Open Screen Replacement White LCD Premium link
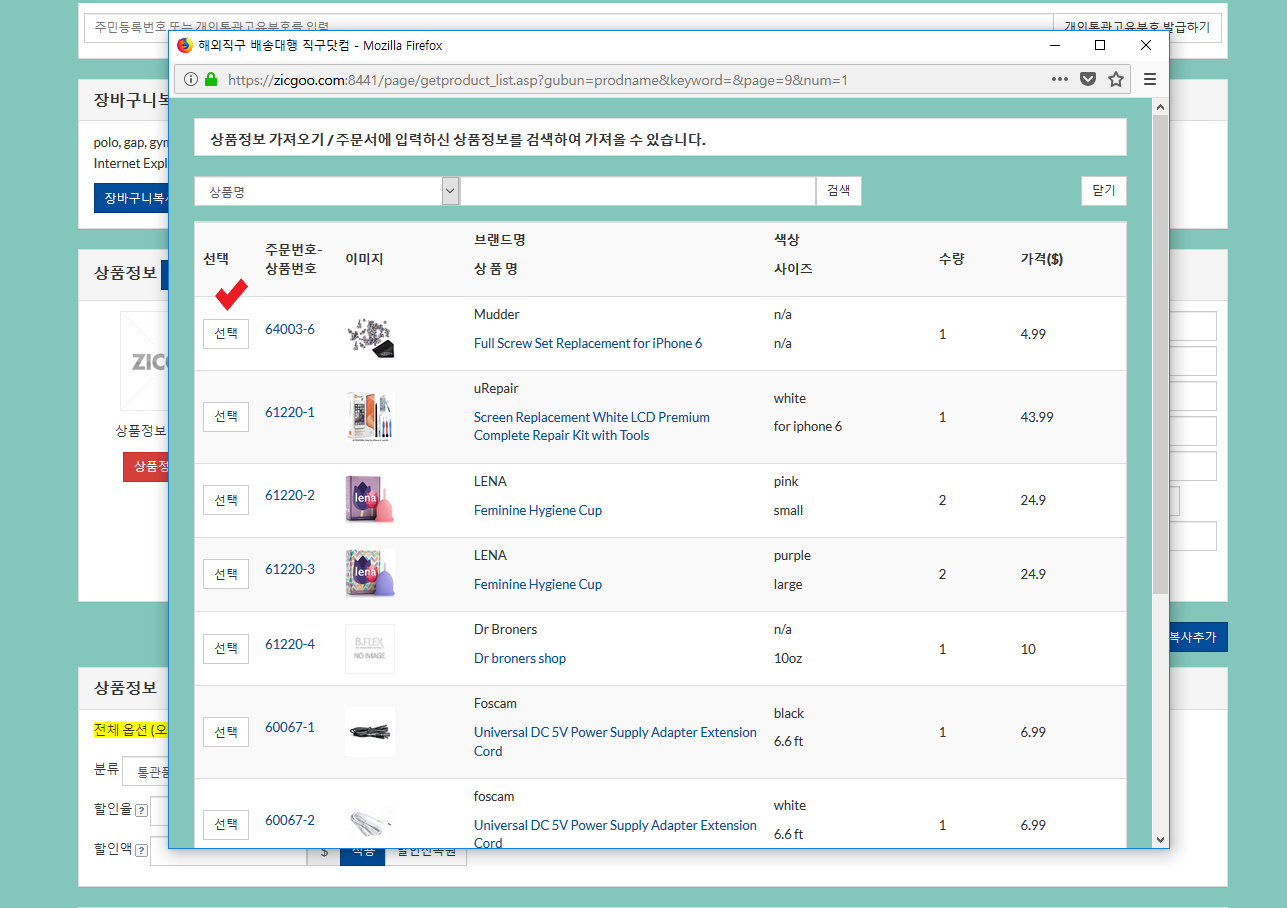The image size is (1287, 908). [592, 426]
